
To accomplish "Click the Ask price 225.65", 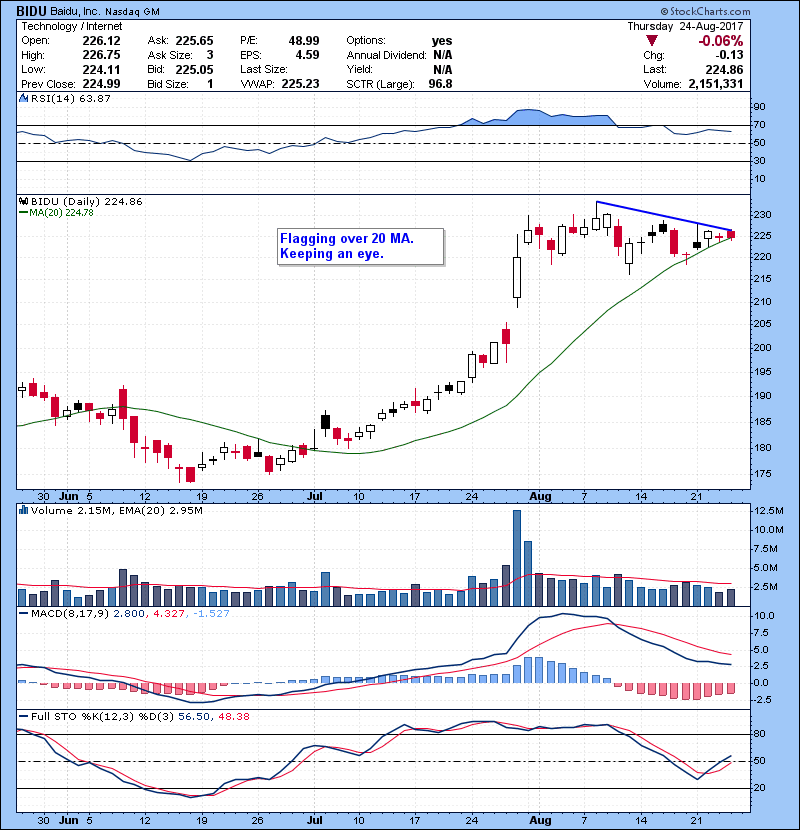I will coord(194,41).
